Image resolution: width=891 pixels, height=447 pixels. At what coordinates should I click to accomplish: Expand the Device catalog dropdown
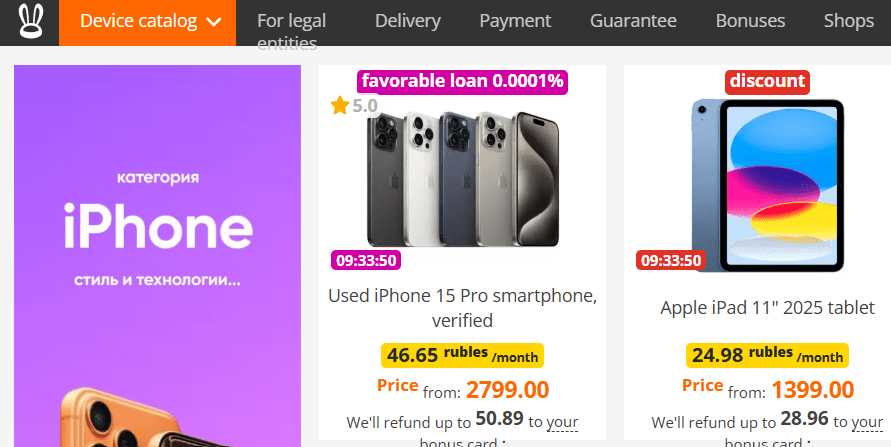click(148, 22)
